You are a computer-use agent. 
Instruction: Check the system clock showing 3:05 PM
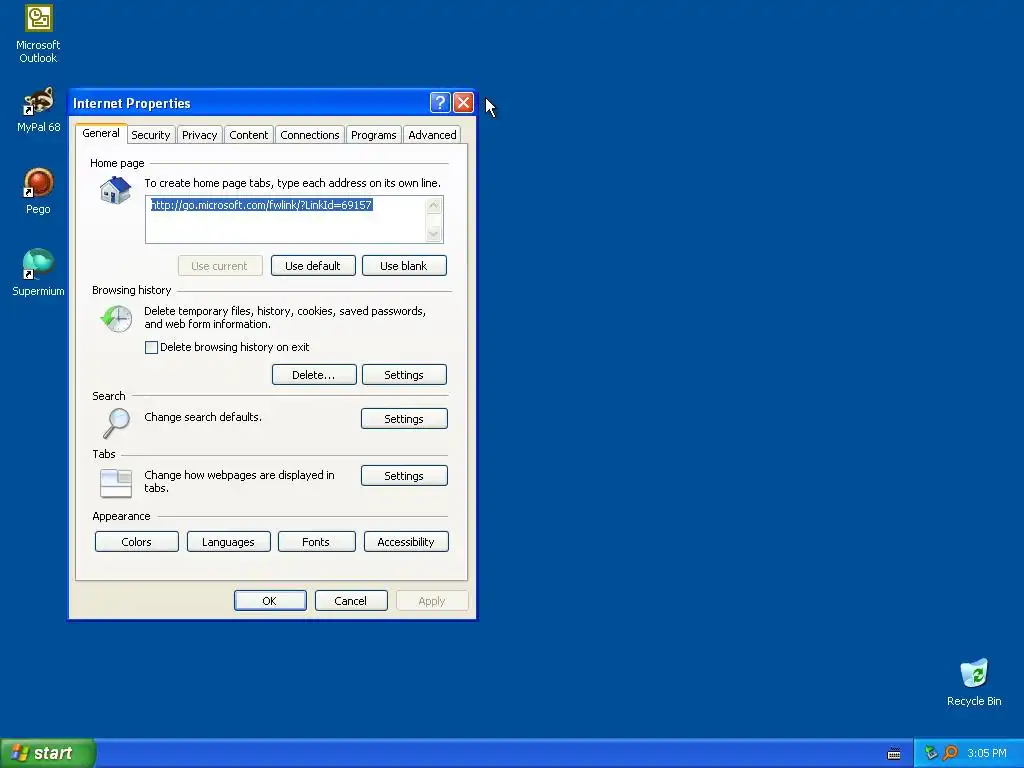[x=987, y=753]
